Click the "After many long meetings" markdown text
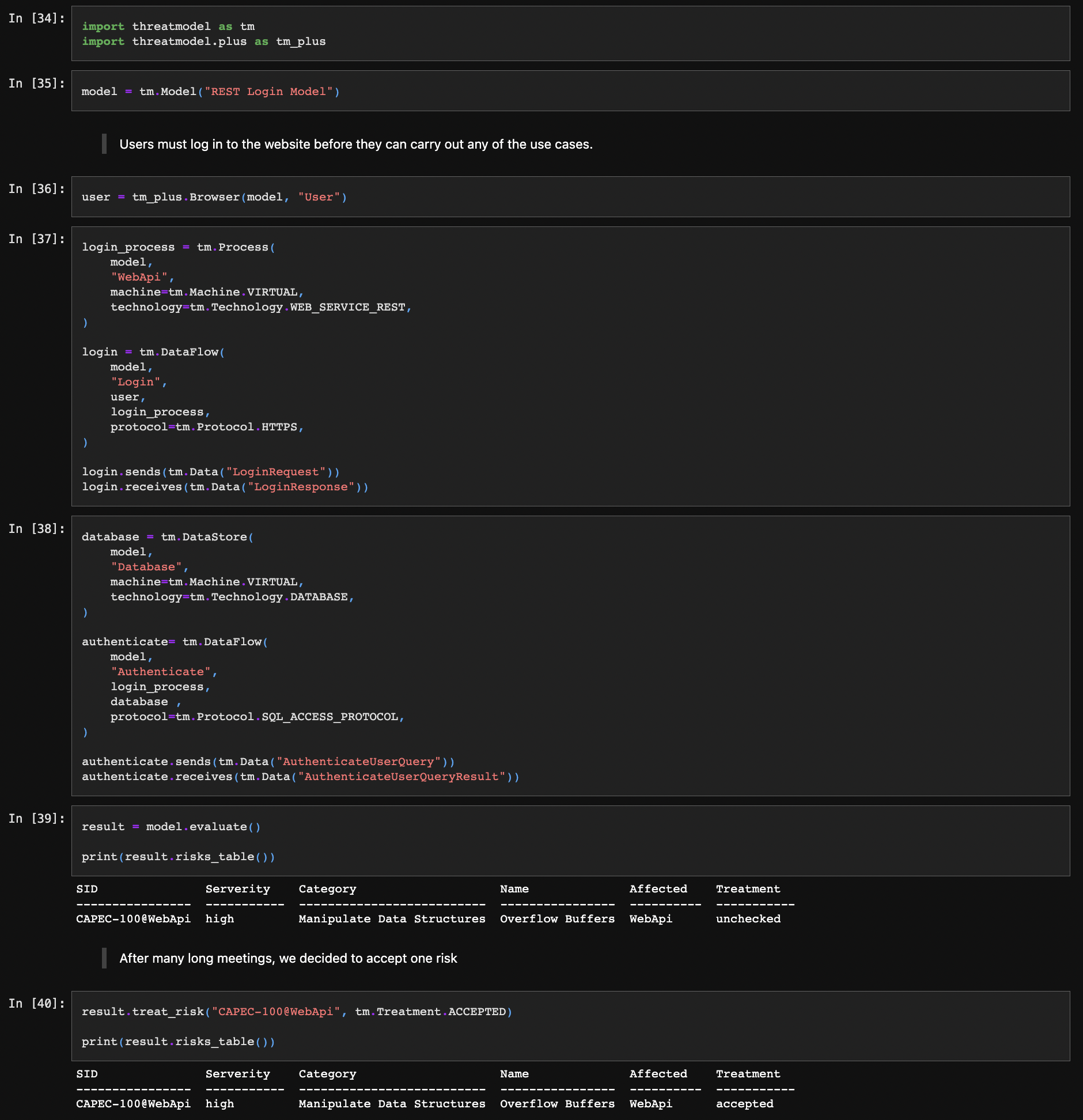 click(288, 958)
